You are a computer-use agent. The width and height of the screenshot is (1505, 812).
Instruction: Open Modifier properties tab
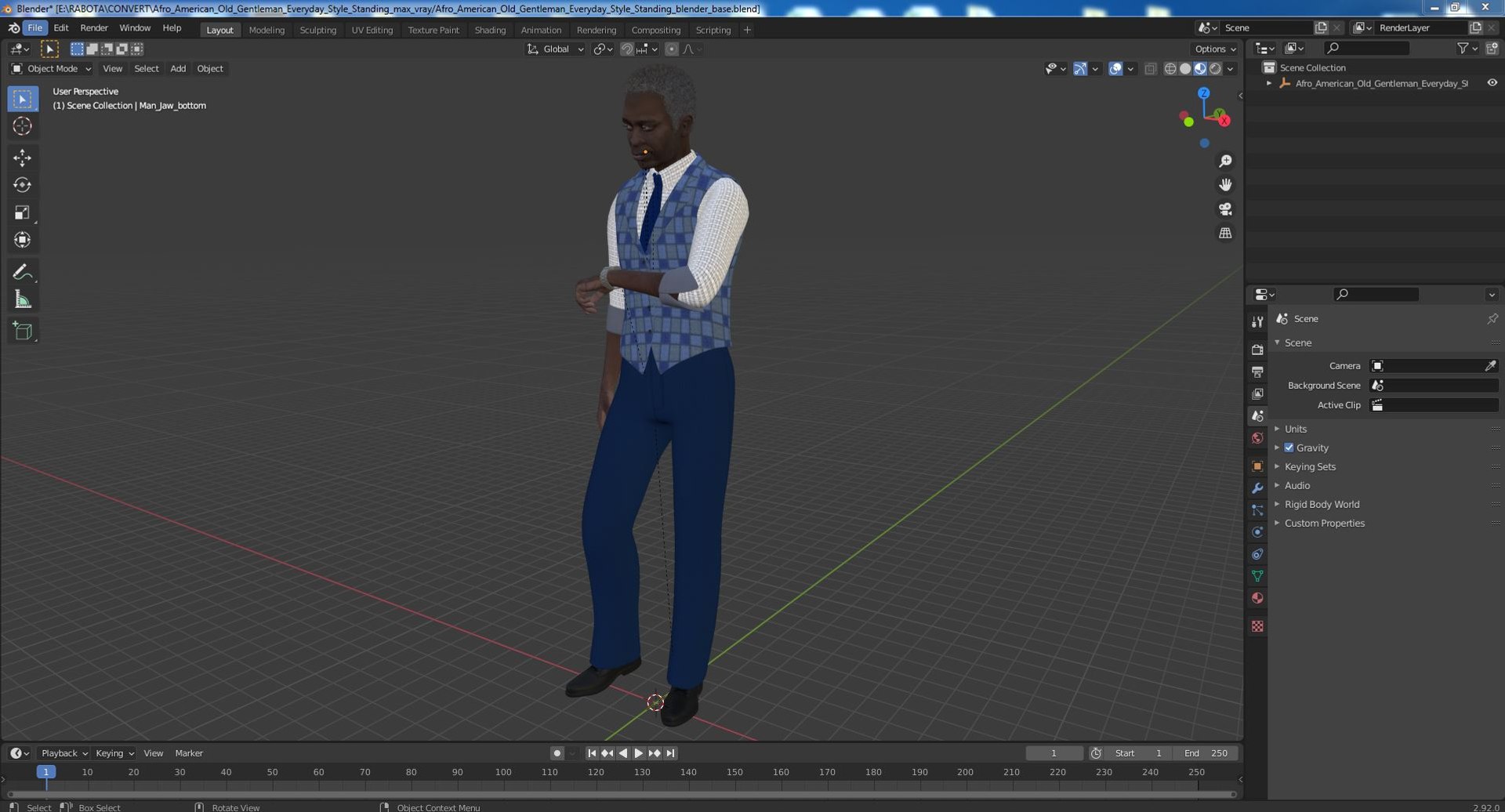coord(1257,488)
